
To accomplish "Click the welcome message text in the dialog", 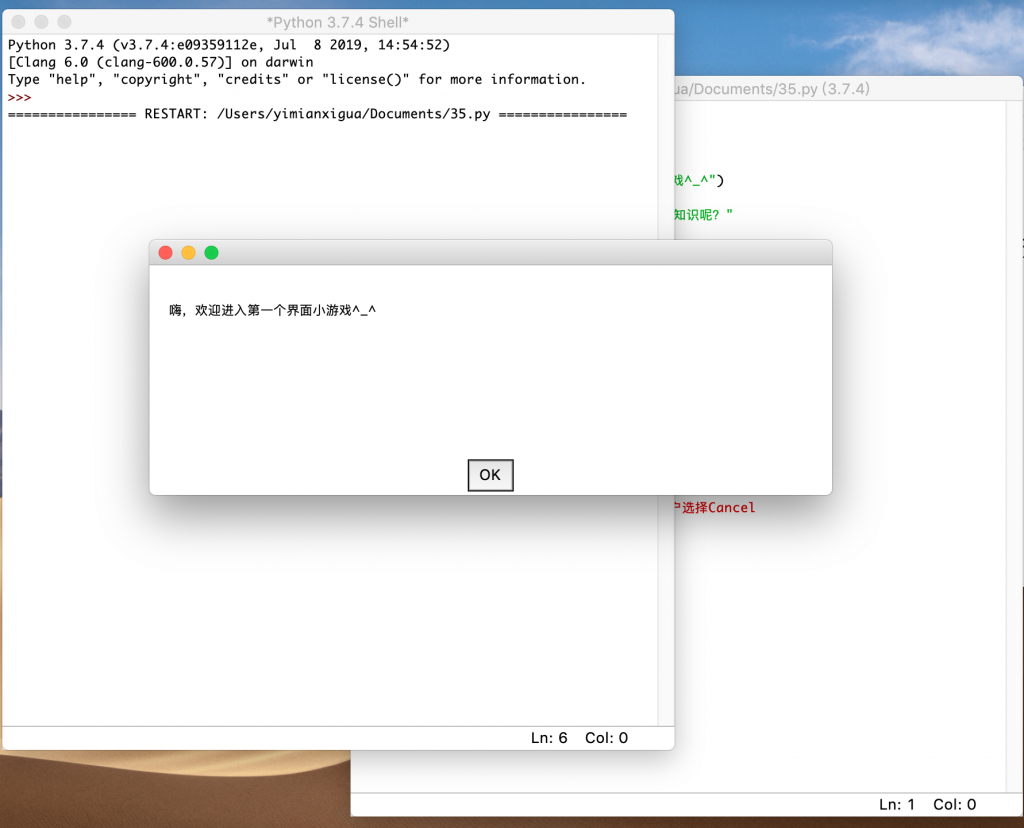I will (x=272, y=311).
